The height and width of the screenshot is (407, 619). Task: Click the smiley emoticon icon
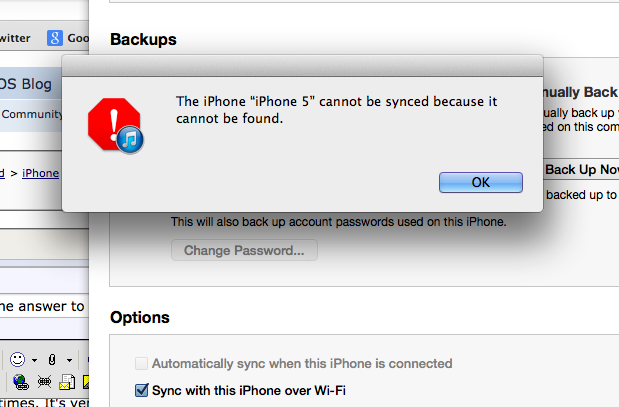coord(17,357)
